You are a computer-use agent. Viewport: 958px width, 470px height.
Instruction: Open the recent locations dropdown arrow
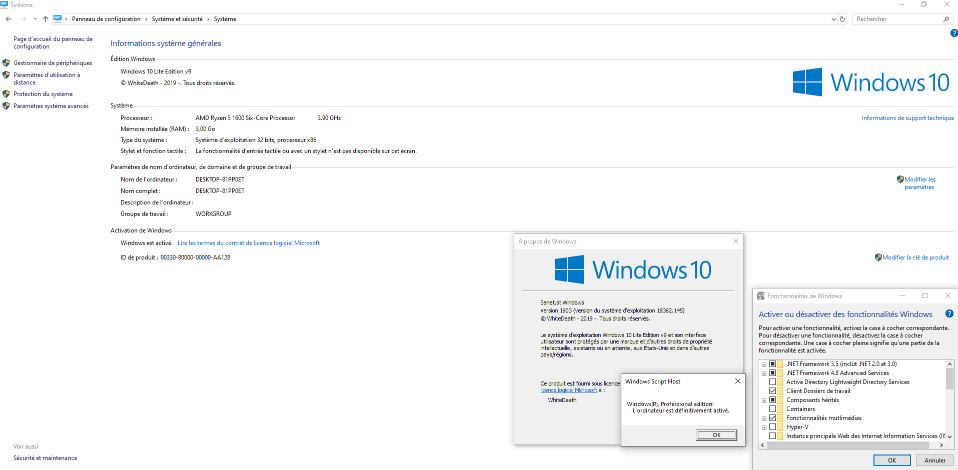[x=35, y=19]
